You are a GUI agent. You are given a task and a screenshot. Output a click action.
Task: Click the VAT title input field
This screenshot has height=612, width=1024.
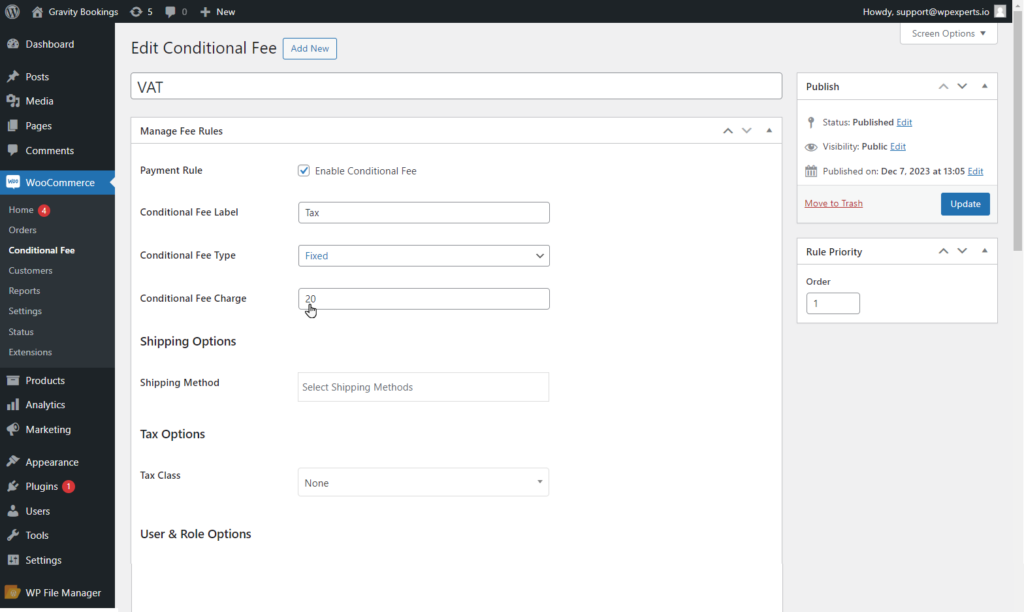[456, 86]
